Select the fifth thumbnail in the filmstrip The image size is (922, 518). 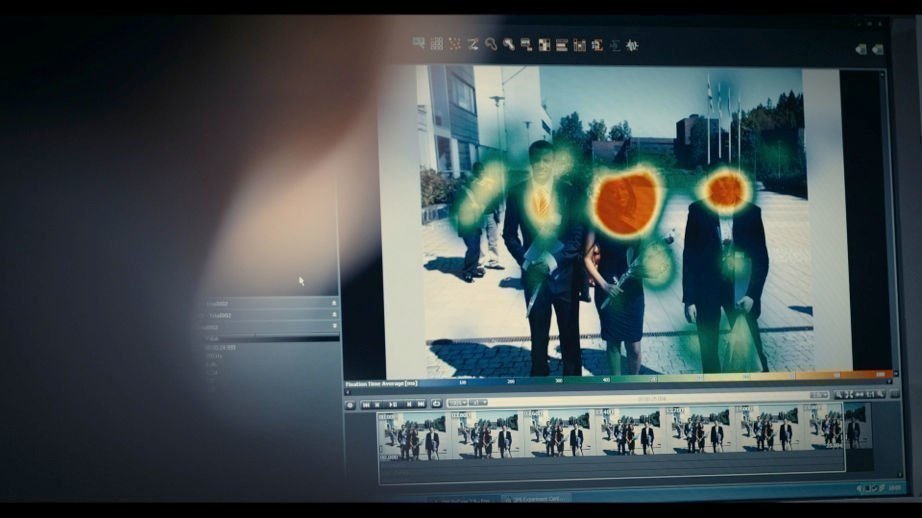[699, 430]
